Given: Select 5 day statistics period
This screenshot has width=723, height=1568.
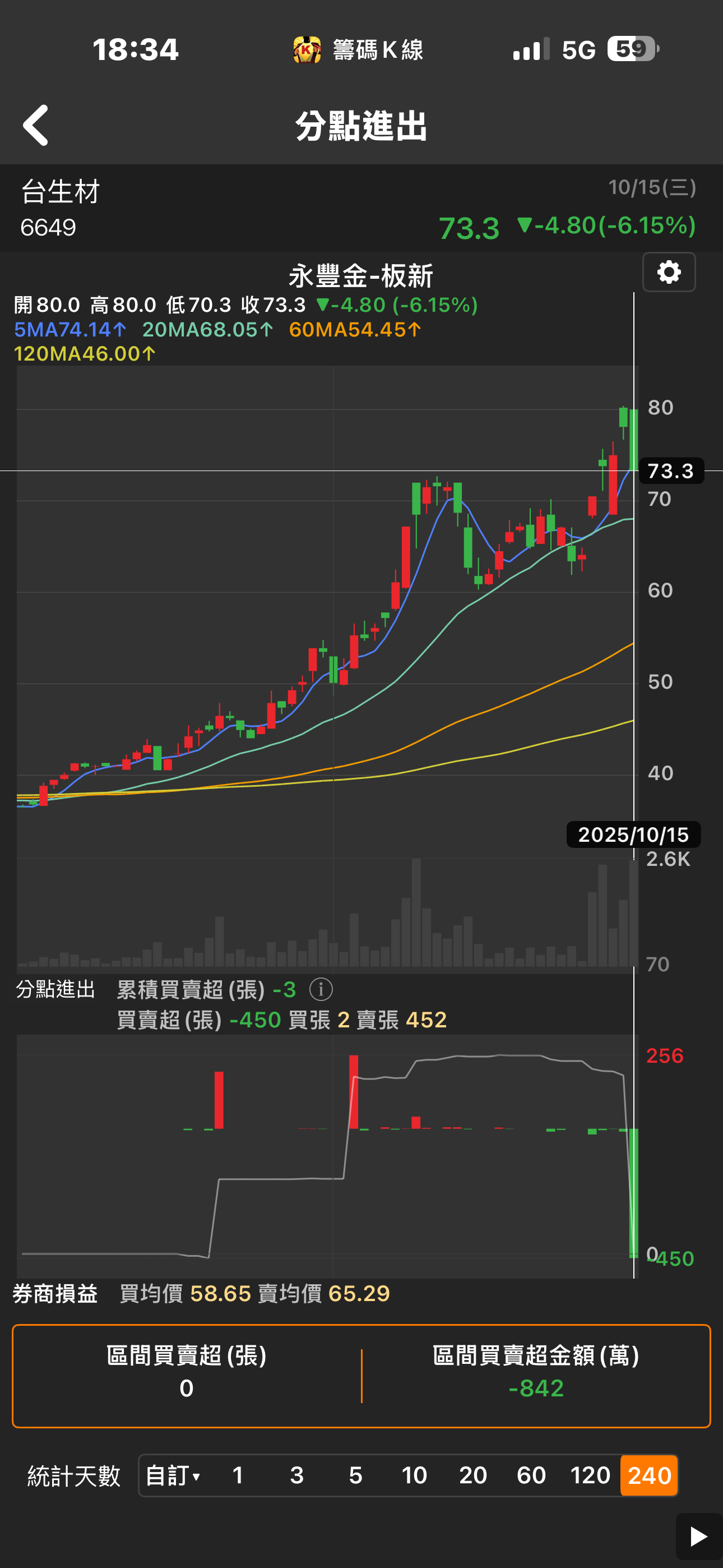Looking at the screenshot, I should tap(355, 1475).
